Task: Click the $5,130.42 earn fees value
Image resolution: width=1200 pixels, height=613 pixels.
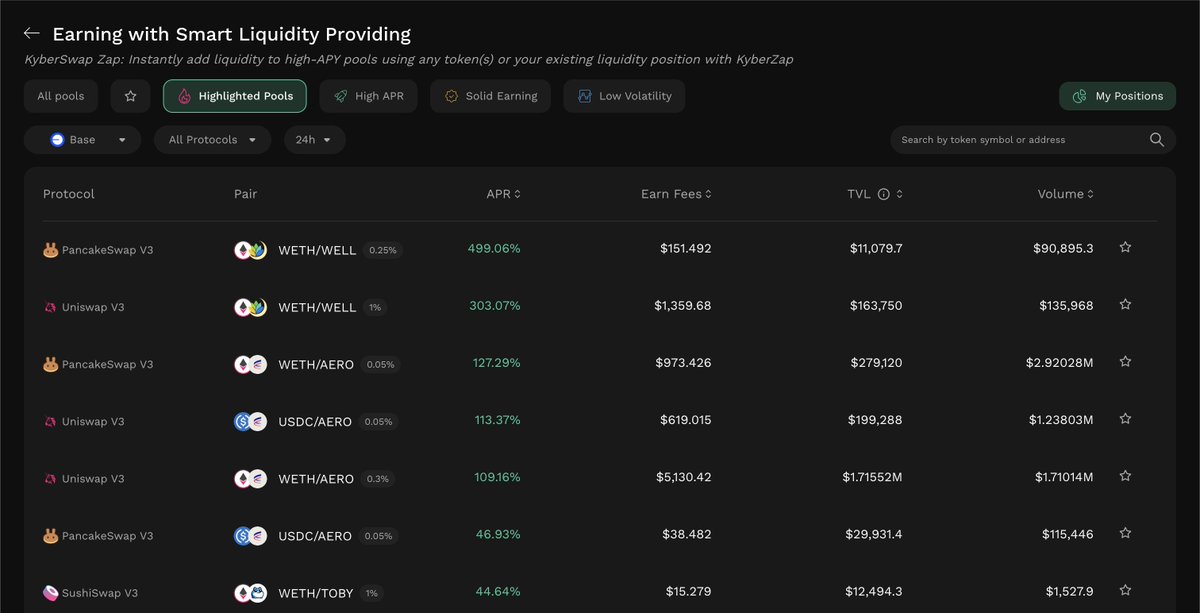Action: coord(683,477)
